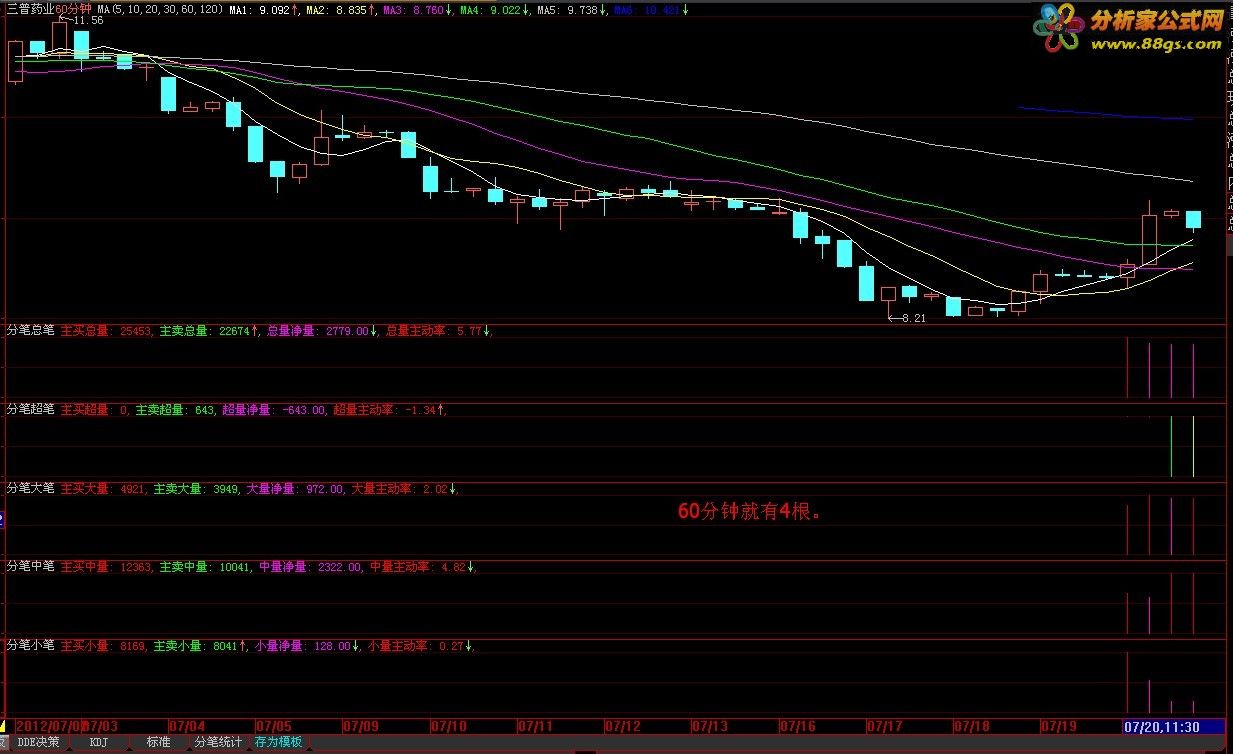The image size is (1233, 754).
Task: Select the 07/17 date on the time axis
Action: coord(884,725)
